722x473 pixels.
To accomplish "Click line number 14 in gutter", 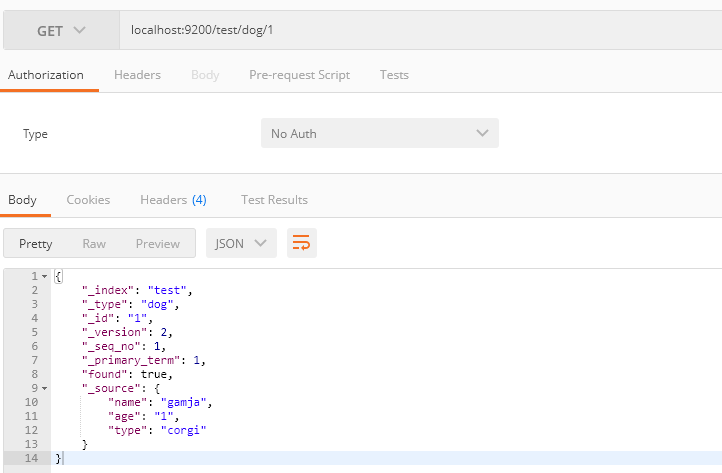I will point(31,458).
